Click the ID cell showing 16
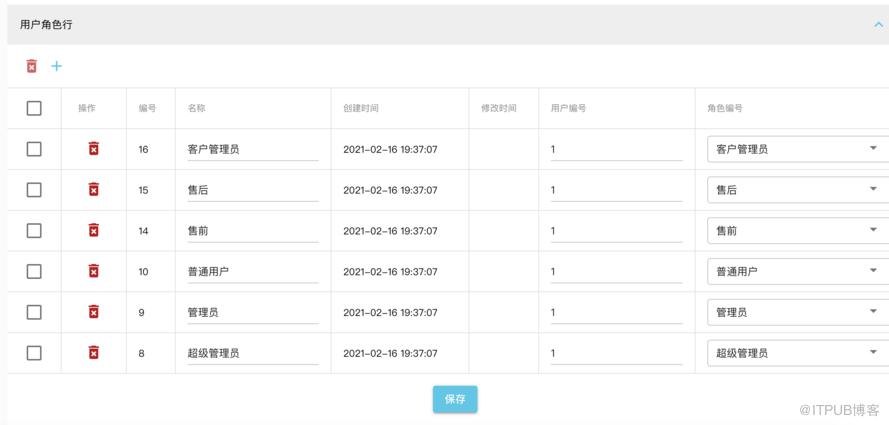 coord(143,150)
